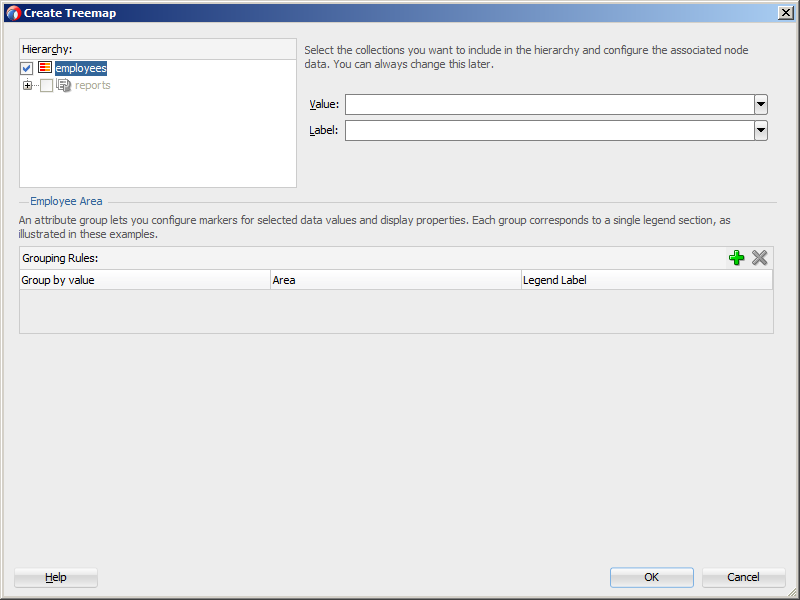
Task: Open the Label dropdown arrow
Action: tap(761, 131)
